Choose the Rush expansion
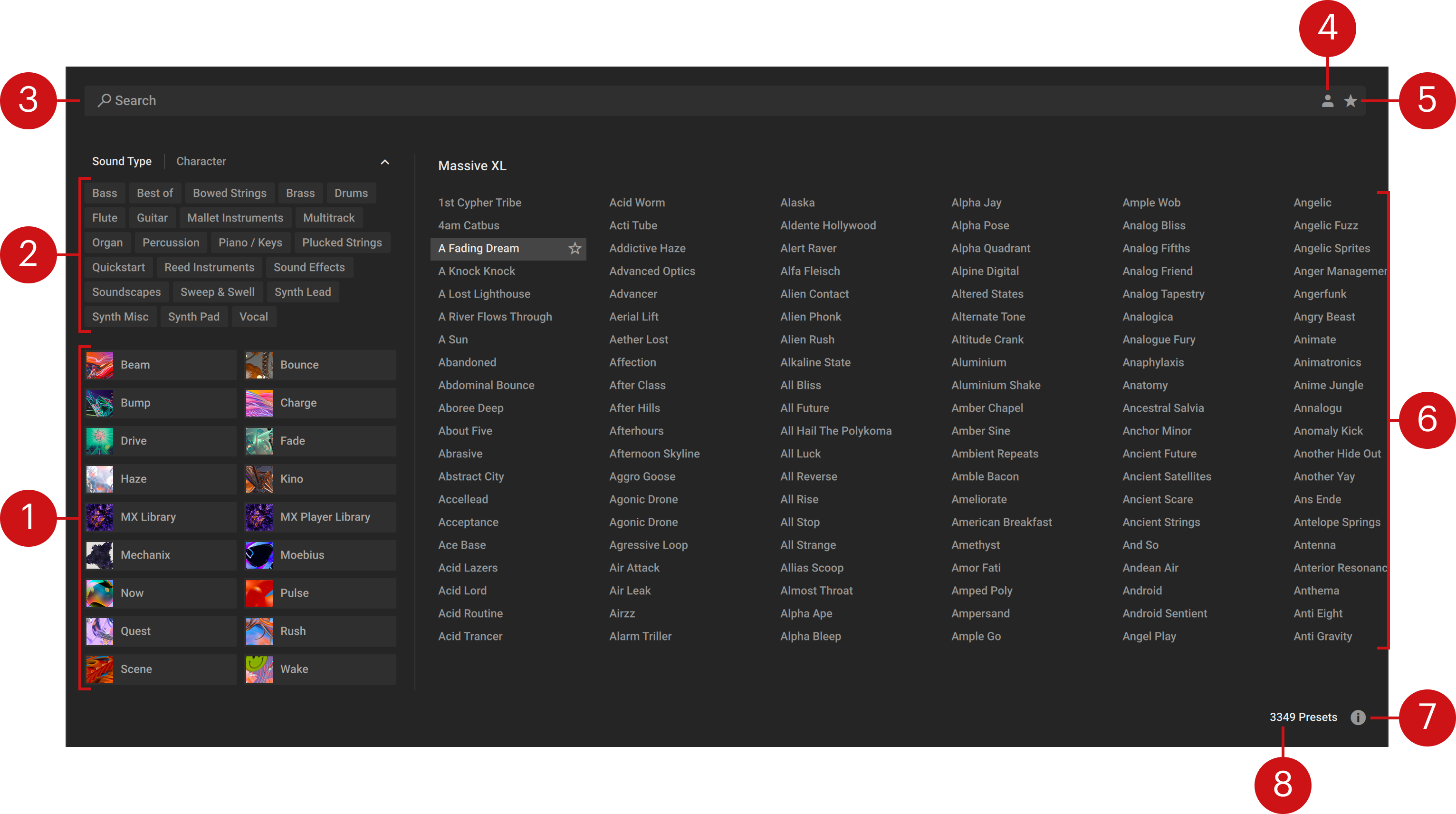This screenshot has width=1456, height=814. [320, 631]
